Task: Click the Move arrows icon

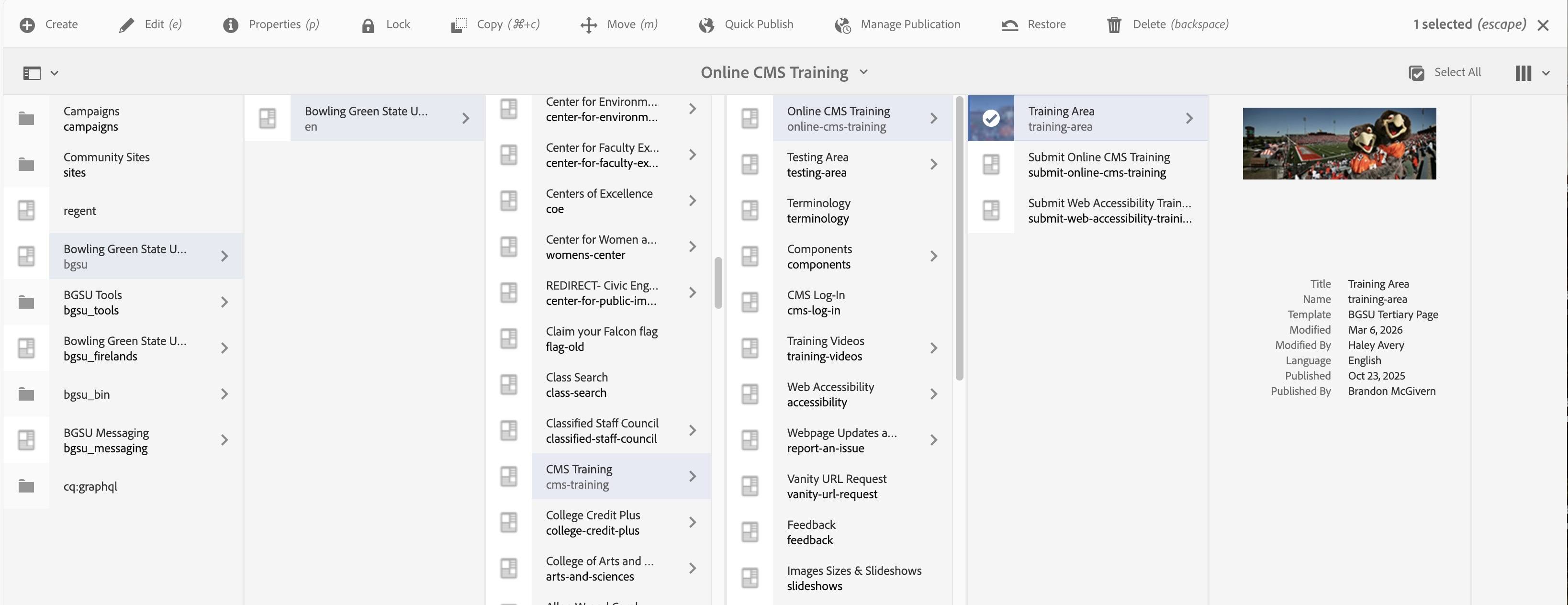Action: [589, 25]
